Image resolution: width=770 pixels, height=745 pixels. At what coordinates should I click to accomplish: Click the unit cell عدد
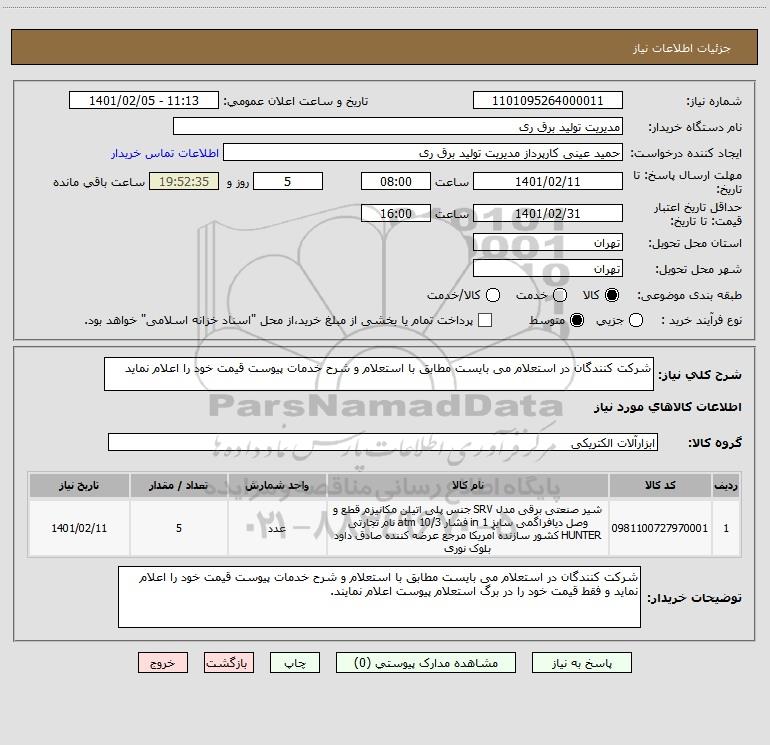pyautogui.click(x=277, y=528)
